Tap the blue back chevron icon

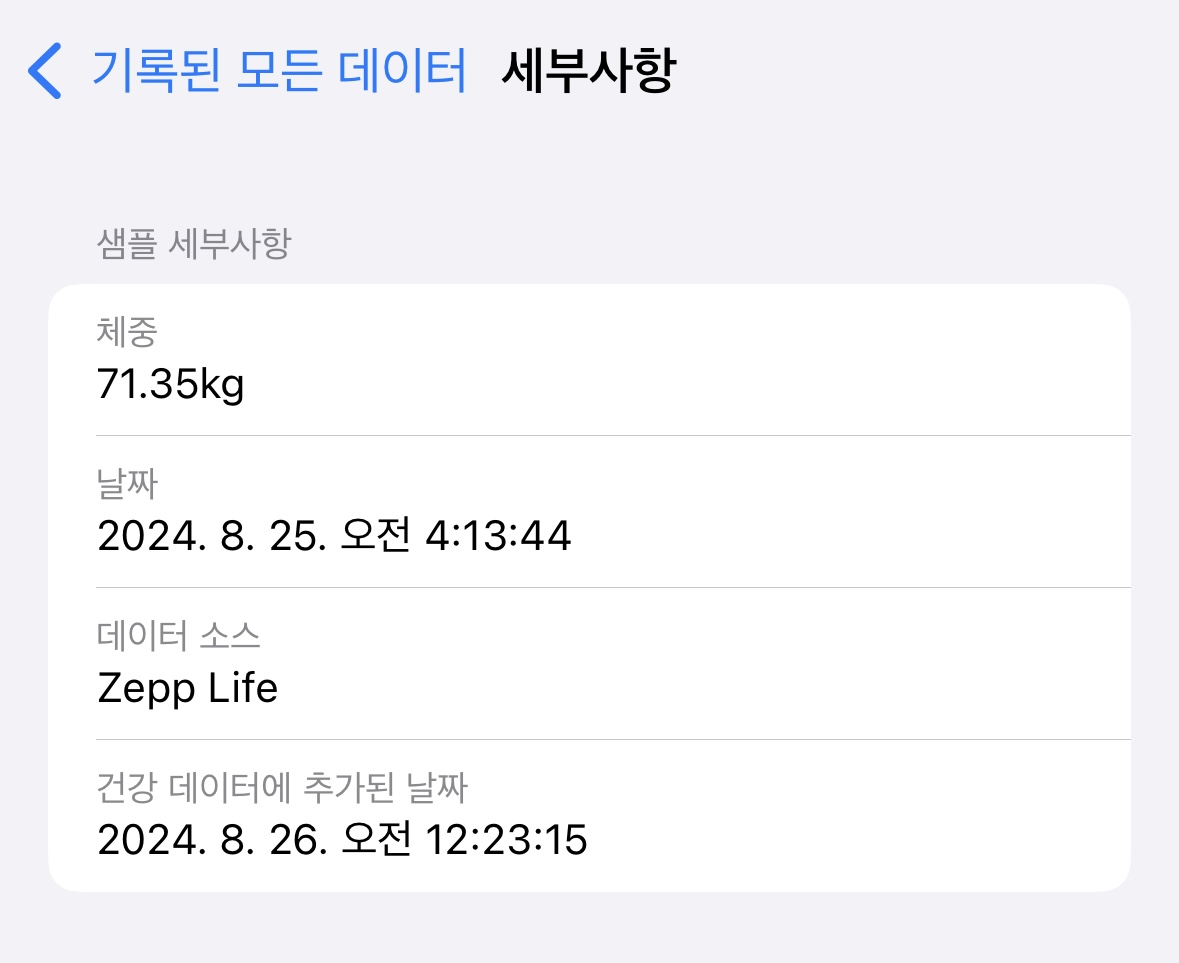click(x=44, y=71)
